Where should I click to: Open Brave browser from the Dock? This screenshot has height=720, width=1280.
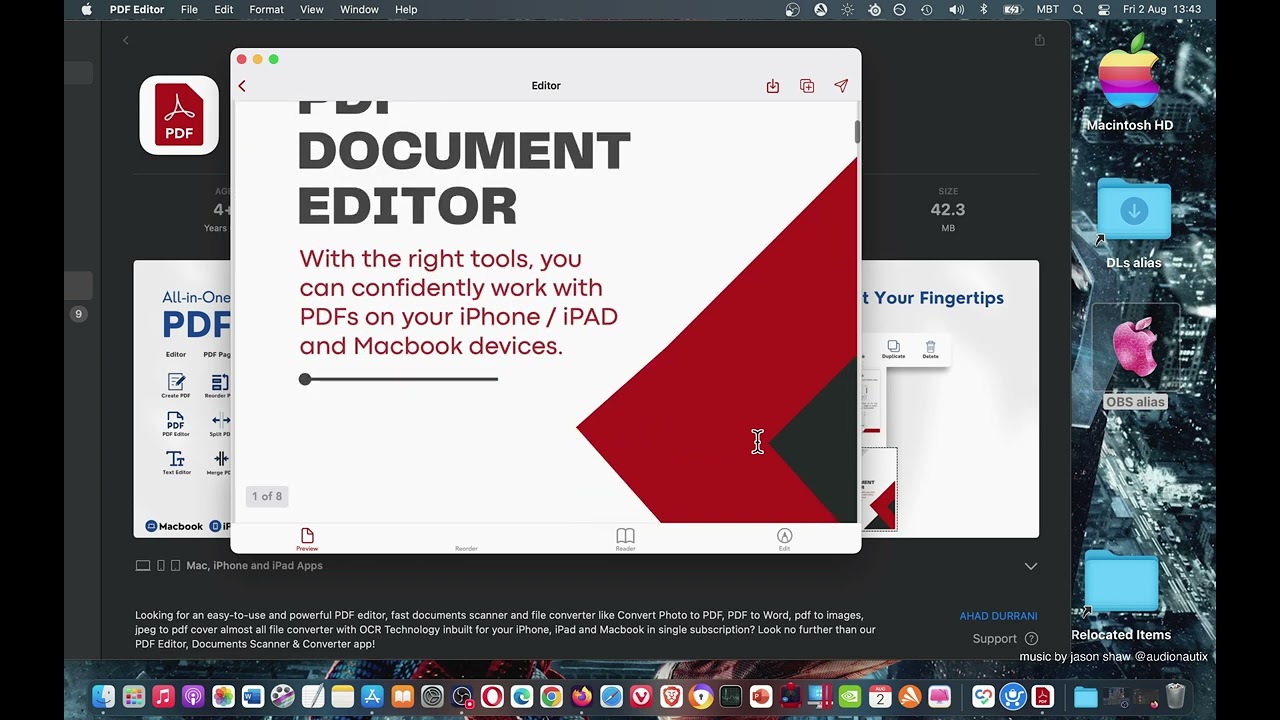(x=671, y=696)
